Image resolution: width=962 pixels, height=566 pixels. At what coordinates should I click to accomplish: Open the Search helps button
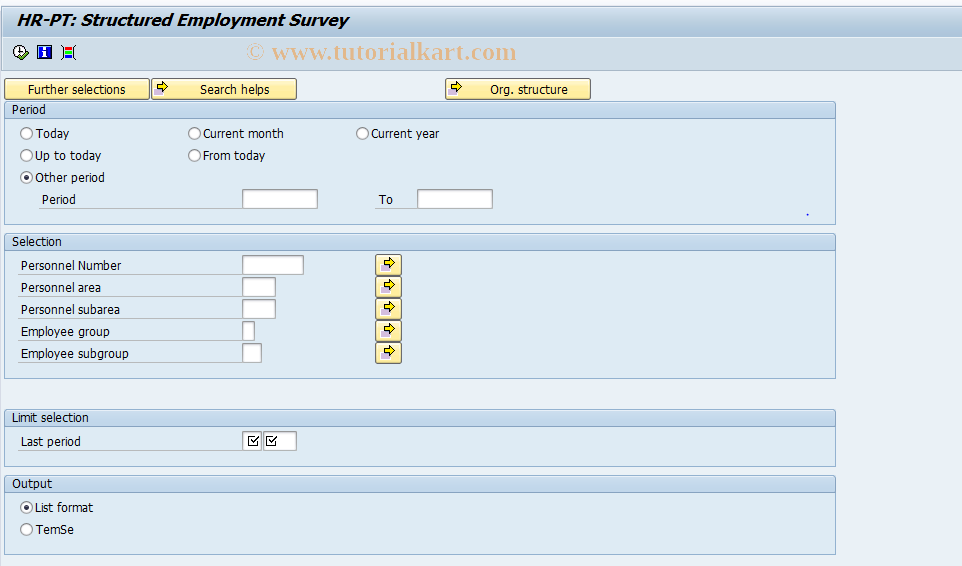[224, 89]
